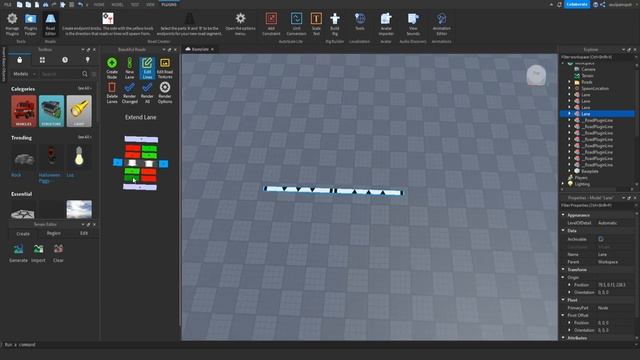This screenshot has width=640, height=360.
Task: Select the Edit Lines tool
Action: point(147,68)
